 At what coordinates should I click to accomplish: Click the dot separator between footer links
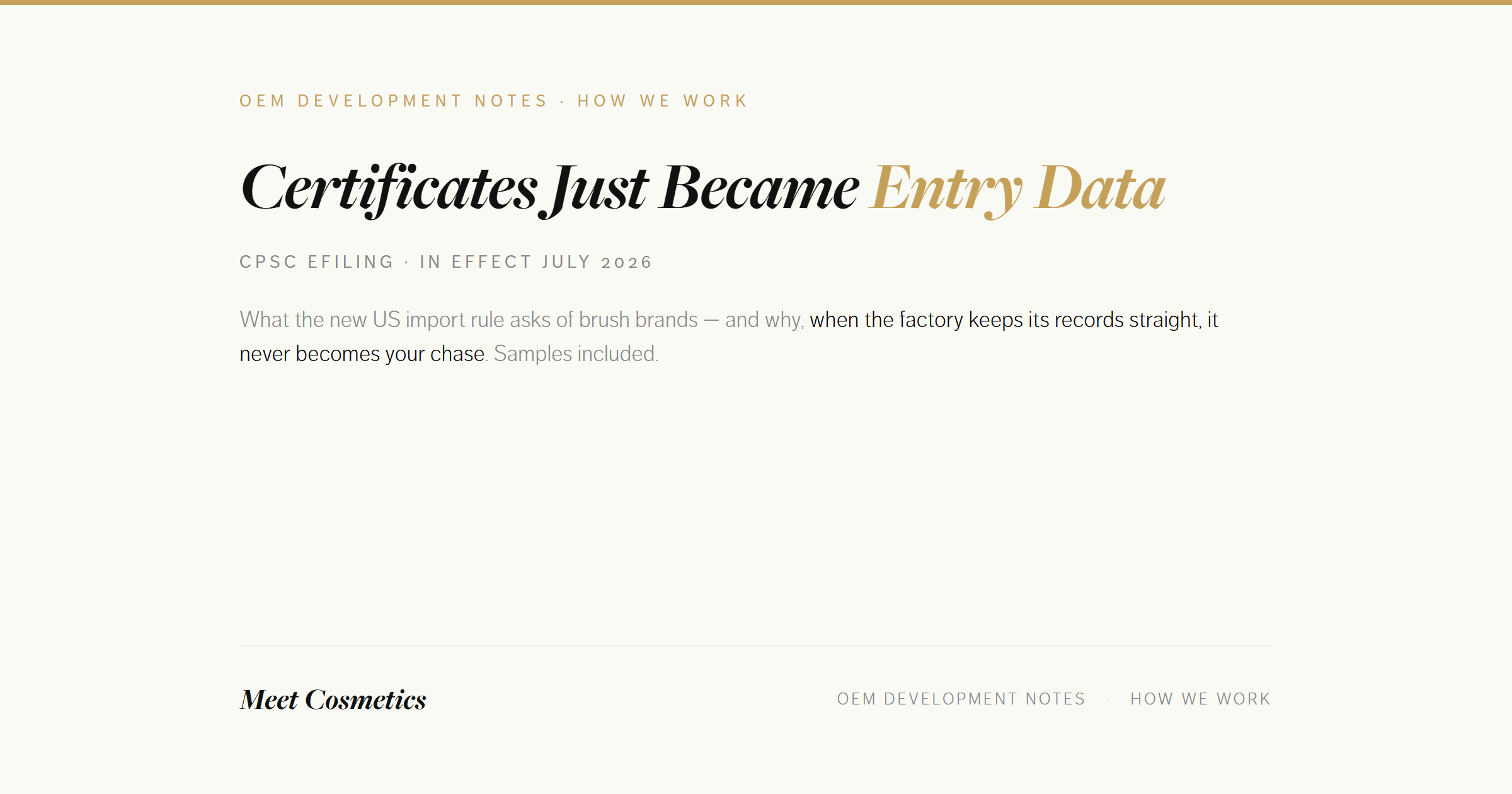coord(1108,699)
